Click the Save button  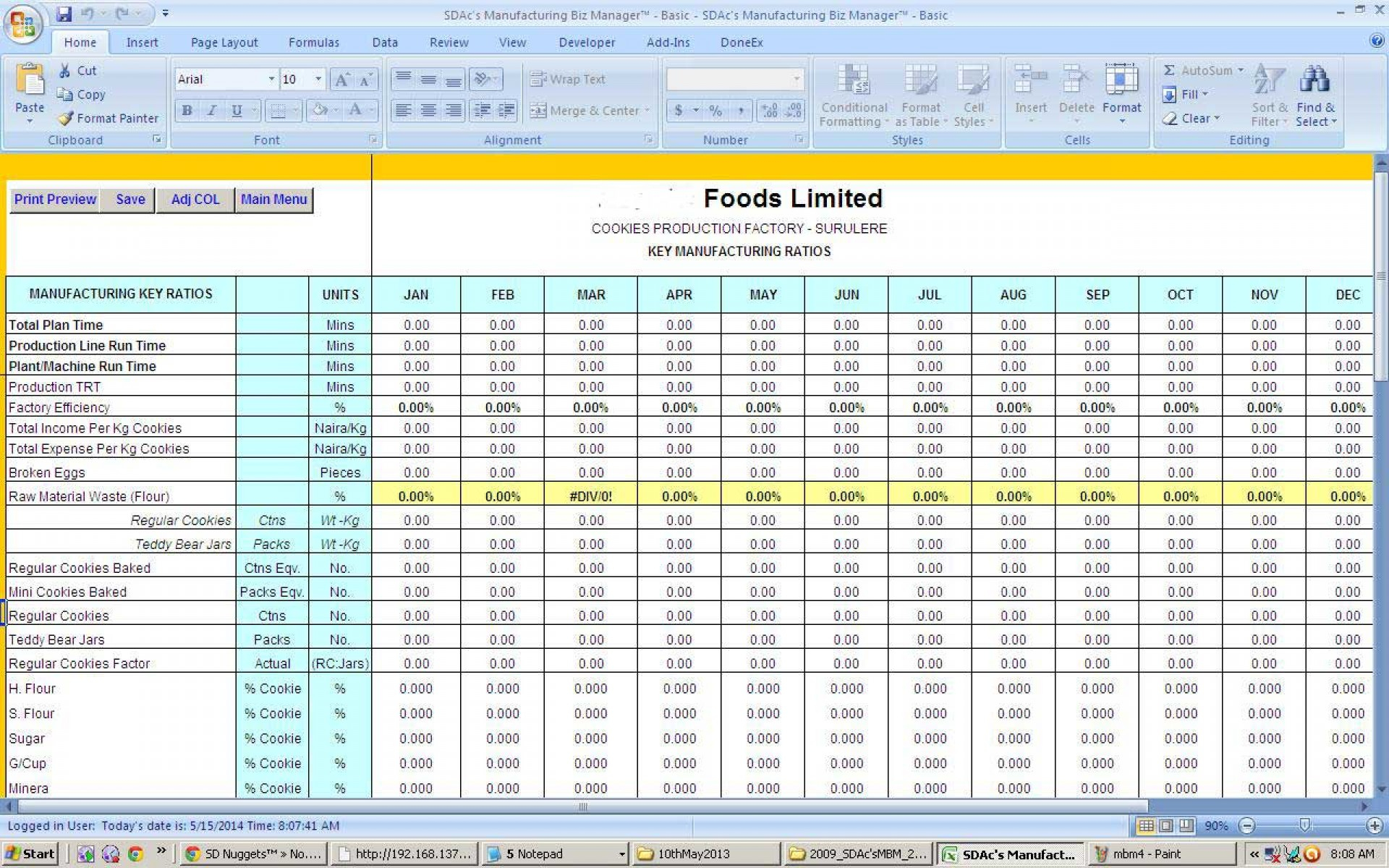click(x=130, y=198)
